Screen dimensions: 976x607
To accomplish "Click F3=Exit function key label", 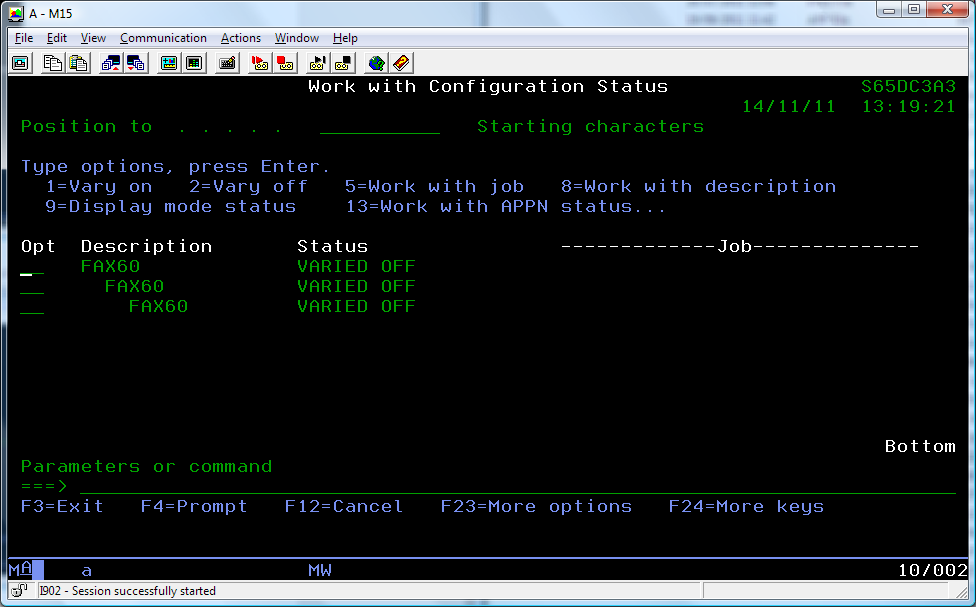I will click(62, 506).
